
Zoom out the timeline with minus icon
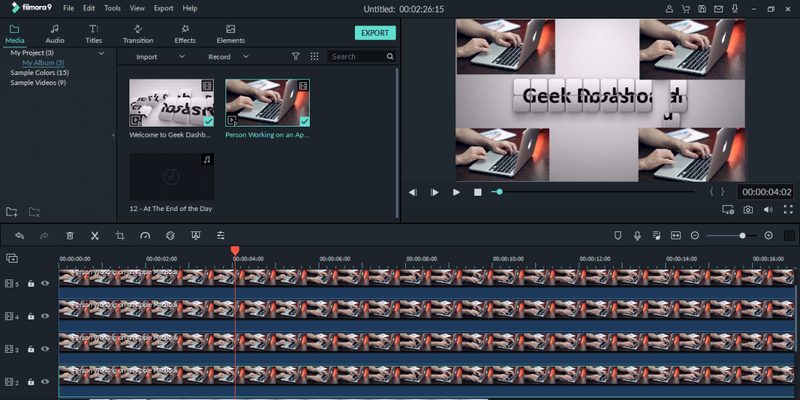694,236
